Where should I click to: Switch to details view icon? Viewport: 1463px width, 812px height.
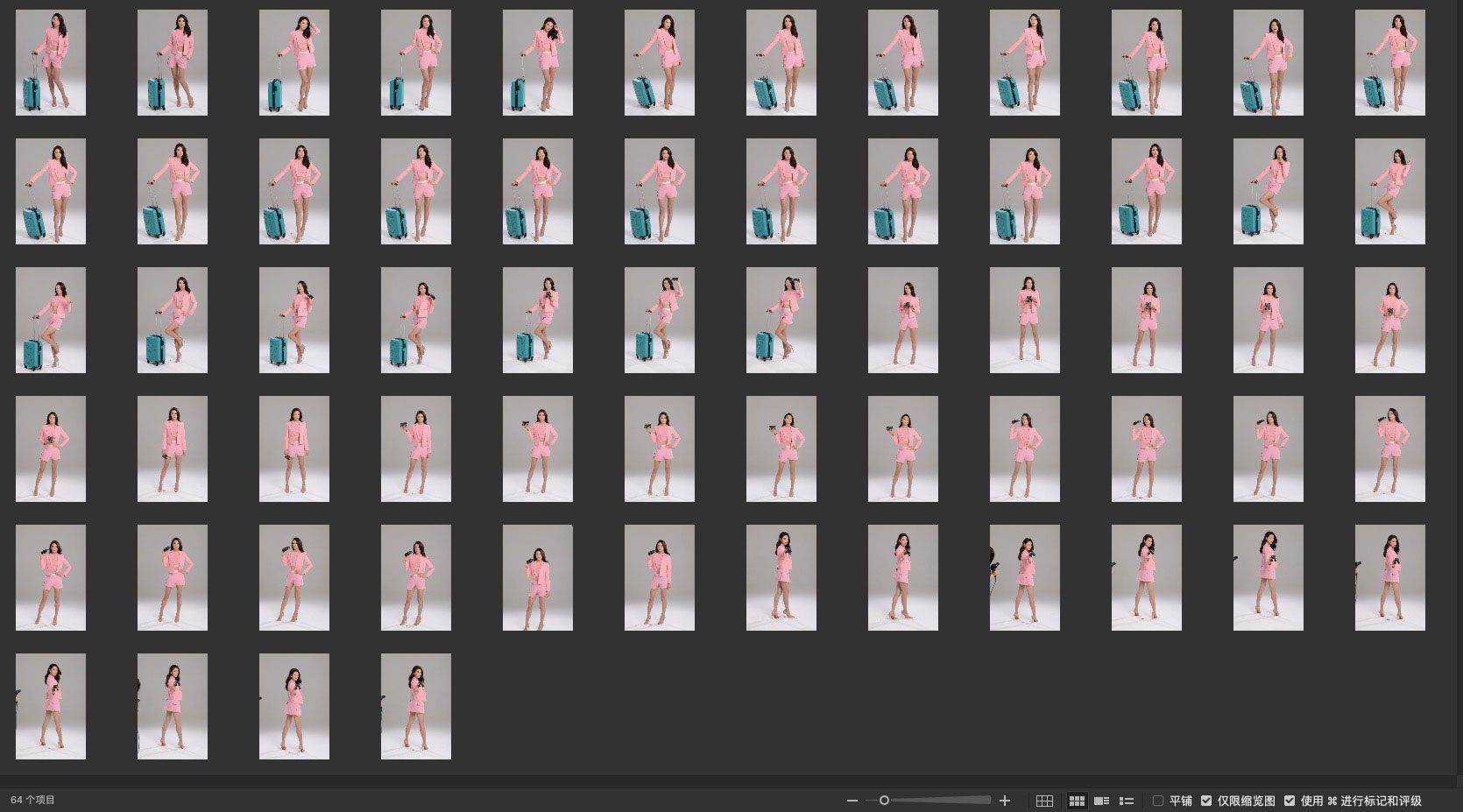click(x=1102, y=801)
